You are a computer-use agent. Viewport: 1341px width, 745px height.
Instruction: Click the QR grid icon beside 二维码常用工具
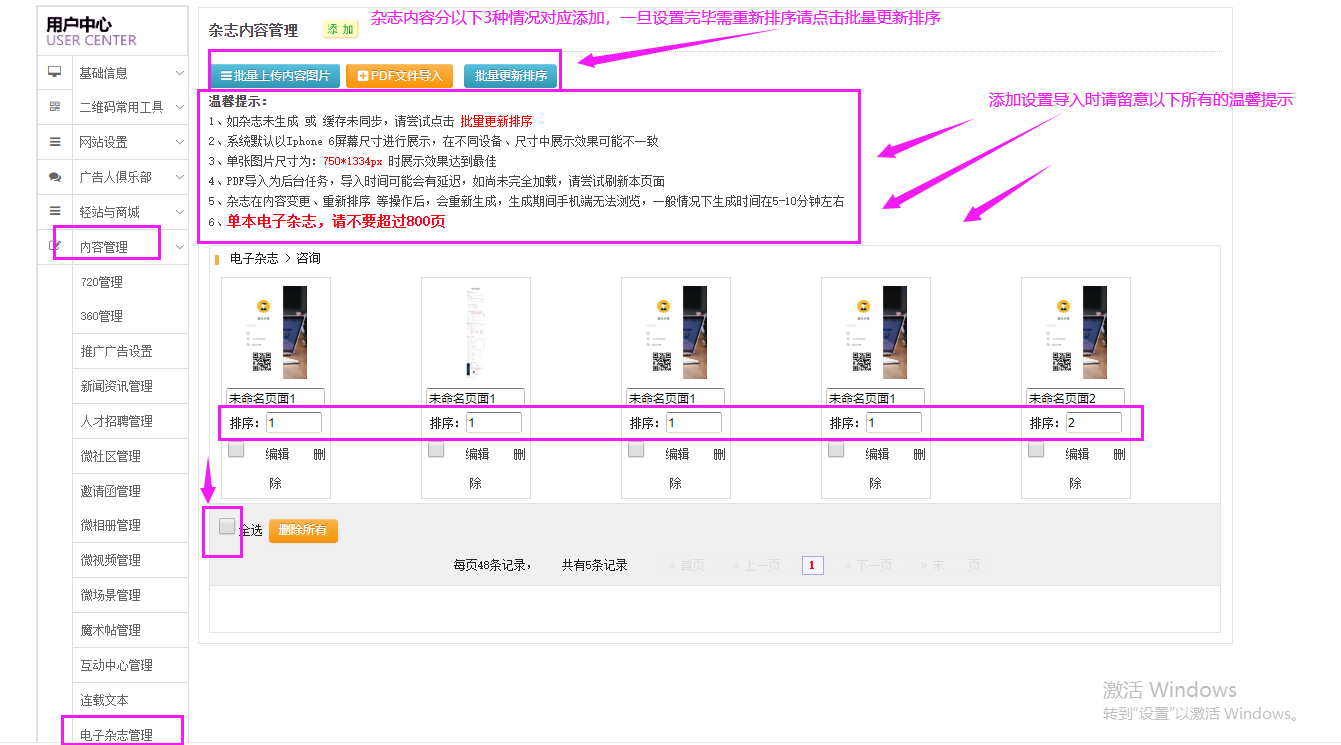55,107
